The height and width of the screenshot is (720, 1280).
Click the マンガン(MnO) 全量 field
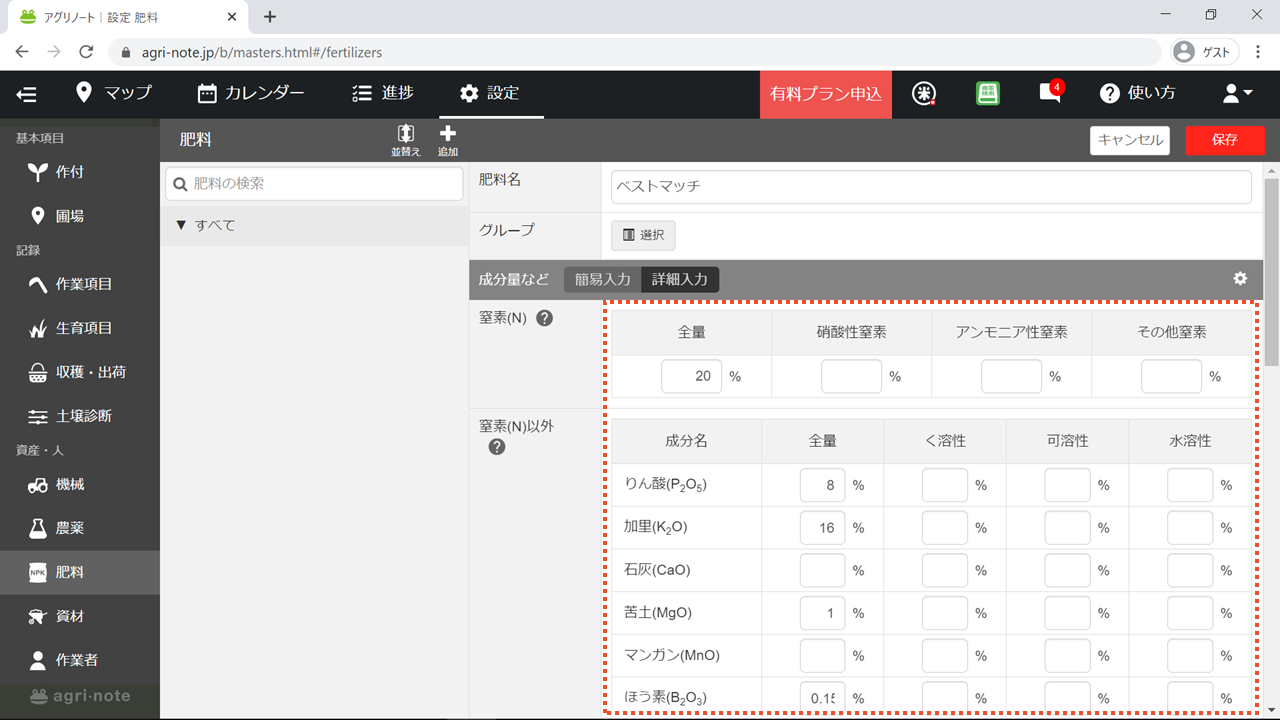tap(822, 656)
